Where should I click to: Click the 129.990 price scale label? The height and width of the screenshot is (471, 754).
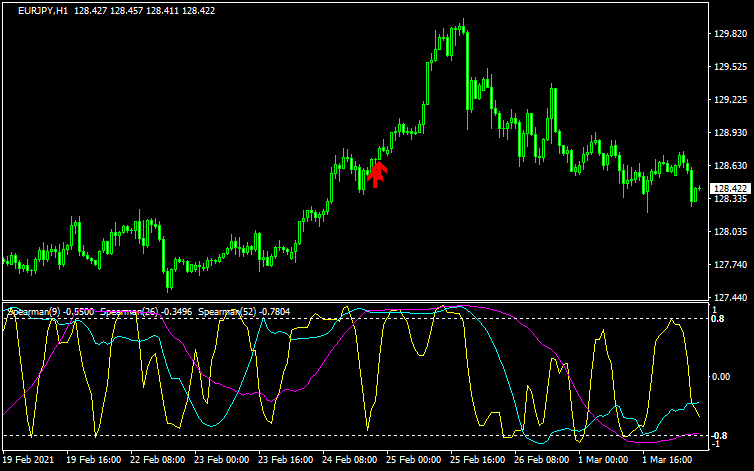(730, 34)
